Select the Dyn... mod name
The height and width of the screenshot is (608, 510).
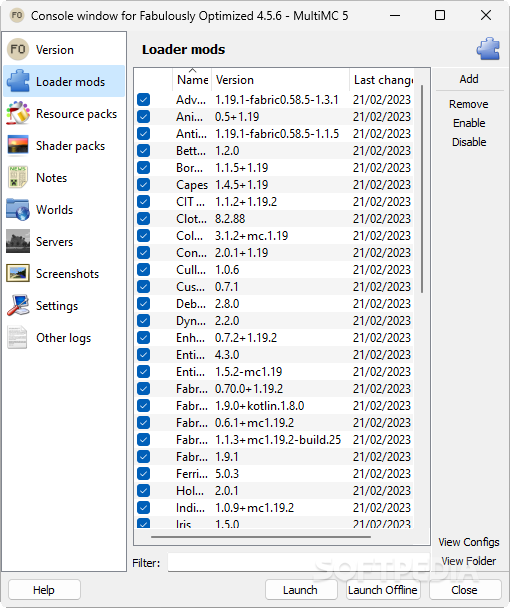tap(191, 321)
